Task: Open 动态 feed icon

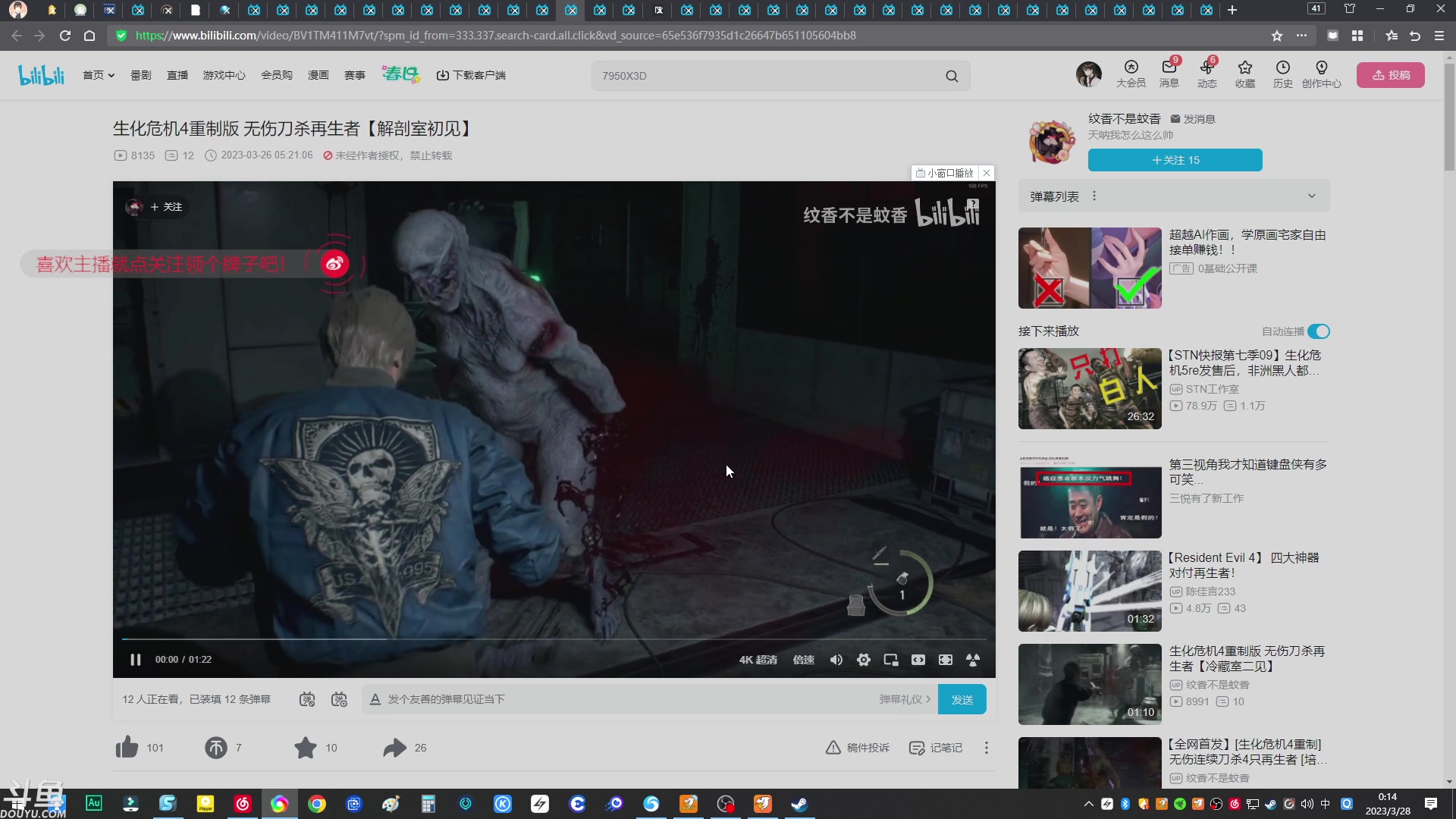Action: pos(1207,74)
